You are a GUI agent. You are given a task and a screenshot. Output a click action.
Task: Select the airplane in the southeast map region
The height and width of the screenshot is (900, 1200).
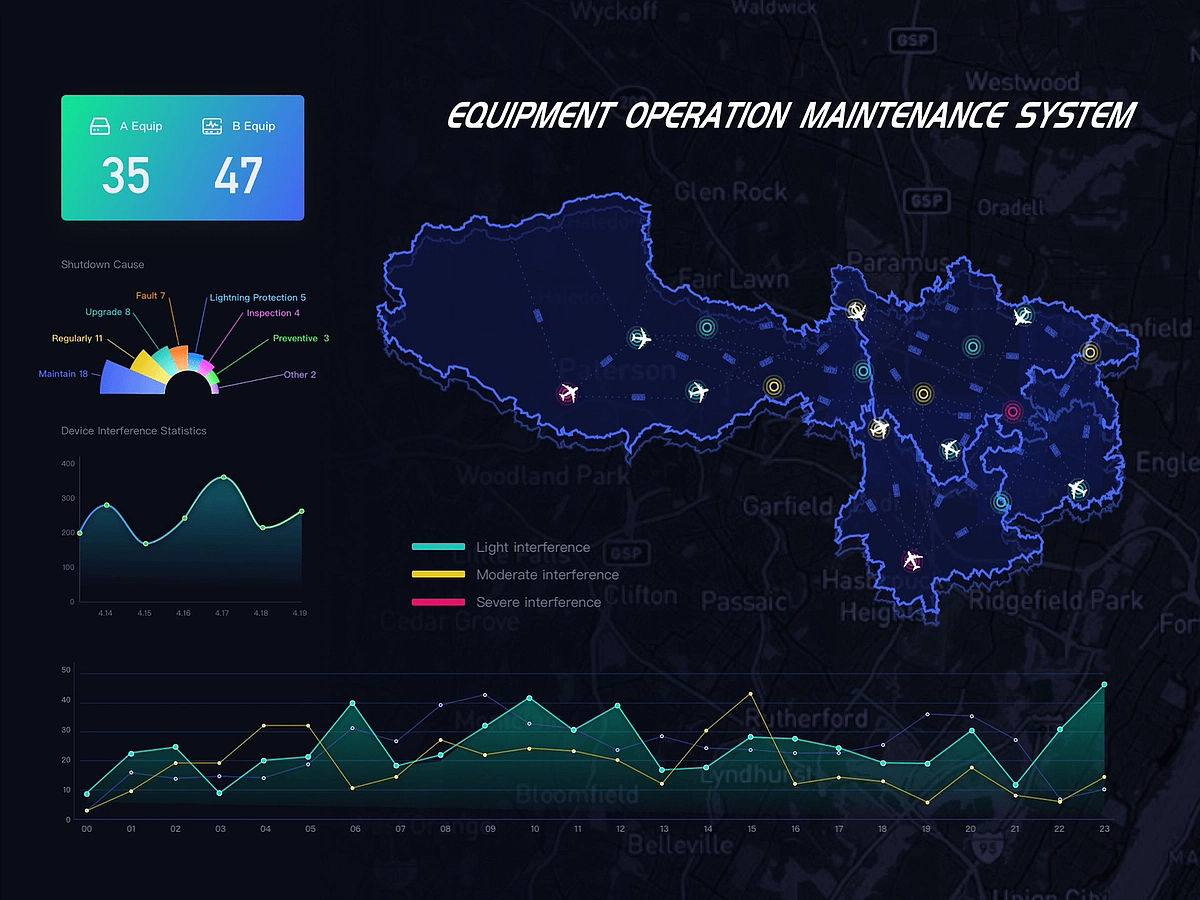(x=1077, y=489)
